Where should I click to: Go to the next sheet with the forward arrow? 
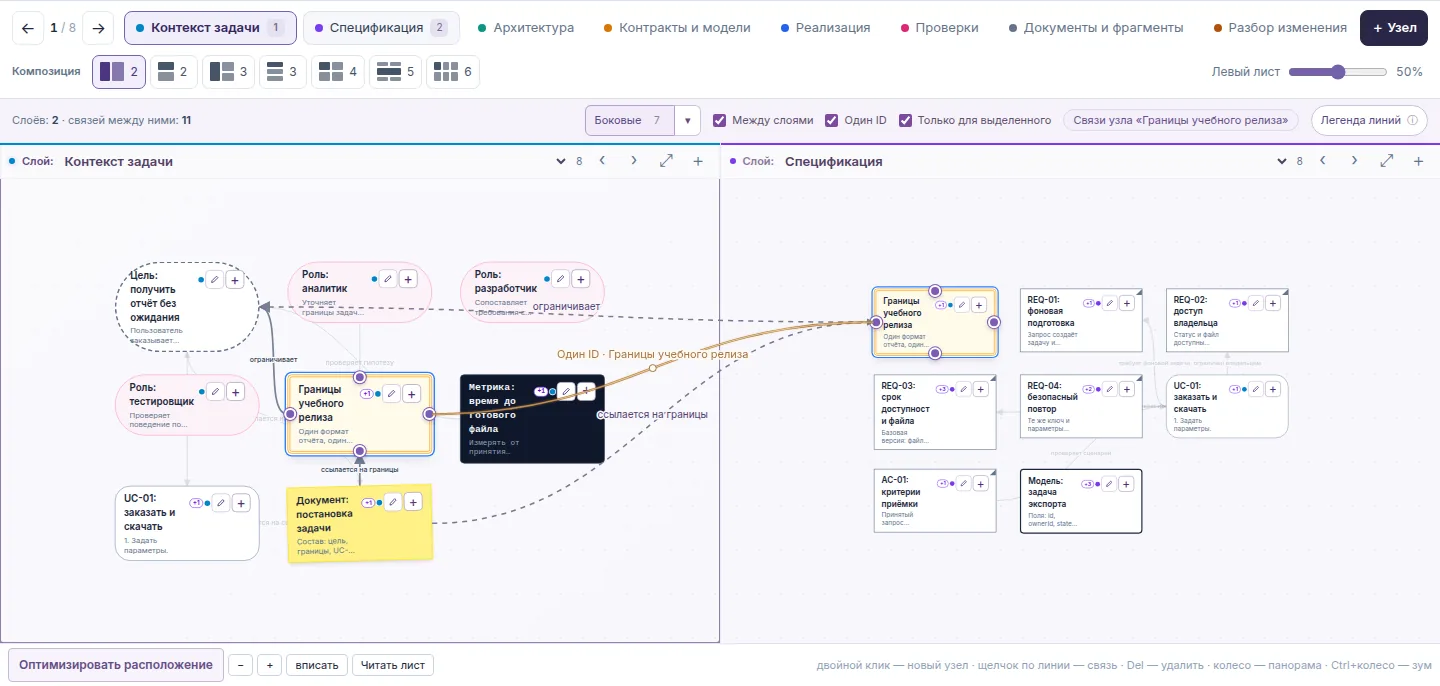(98, 28)
